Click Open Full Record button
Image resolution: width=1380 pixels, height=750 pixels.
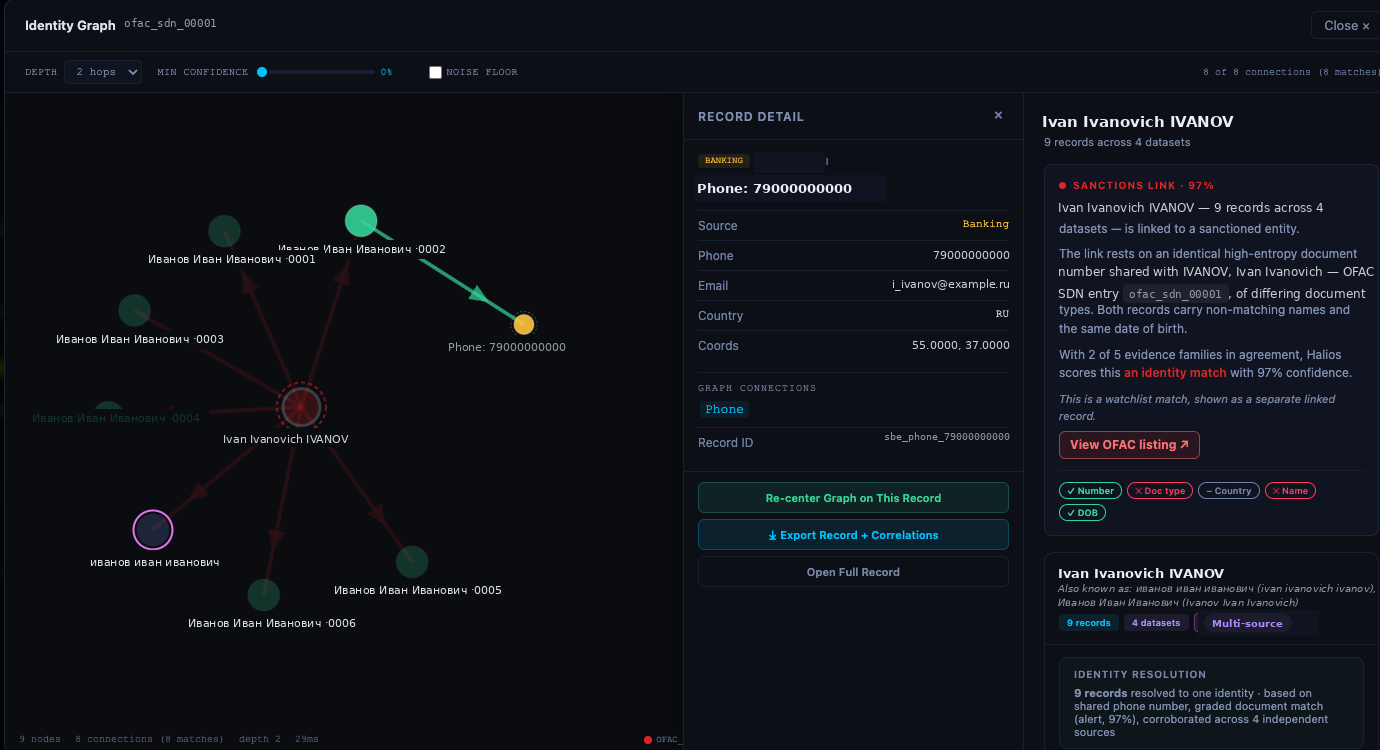tap(853, 572)
